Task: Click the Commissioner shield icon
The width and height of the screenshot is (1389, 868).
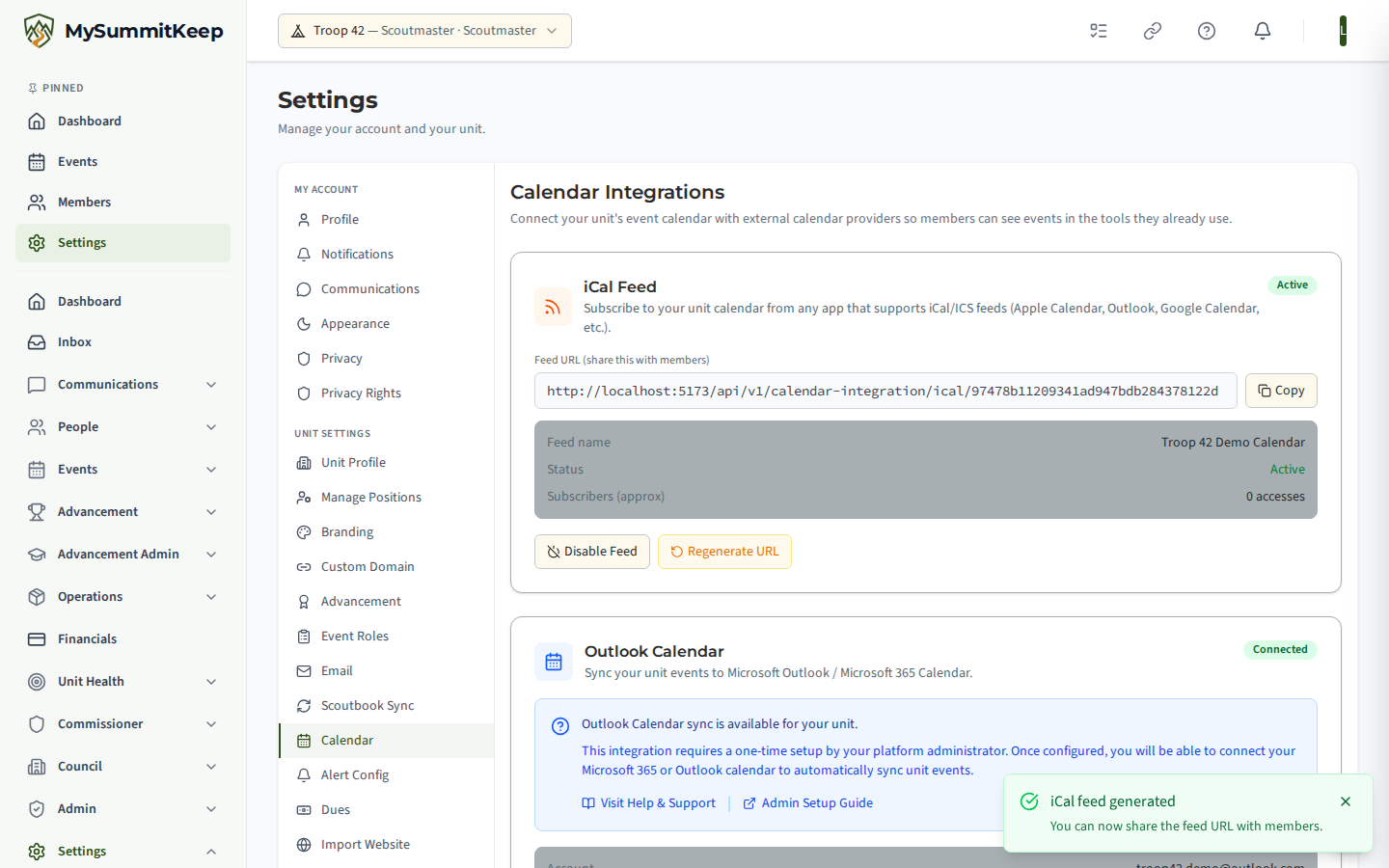Action: pos(37,724)
